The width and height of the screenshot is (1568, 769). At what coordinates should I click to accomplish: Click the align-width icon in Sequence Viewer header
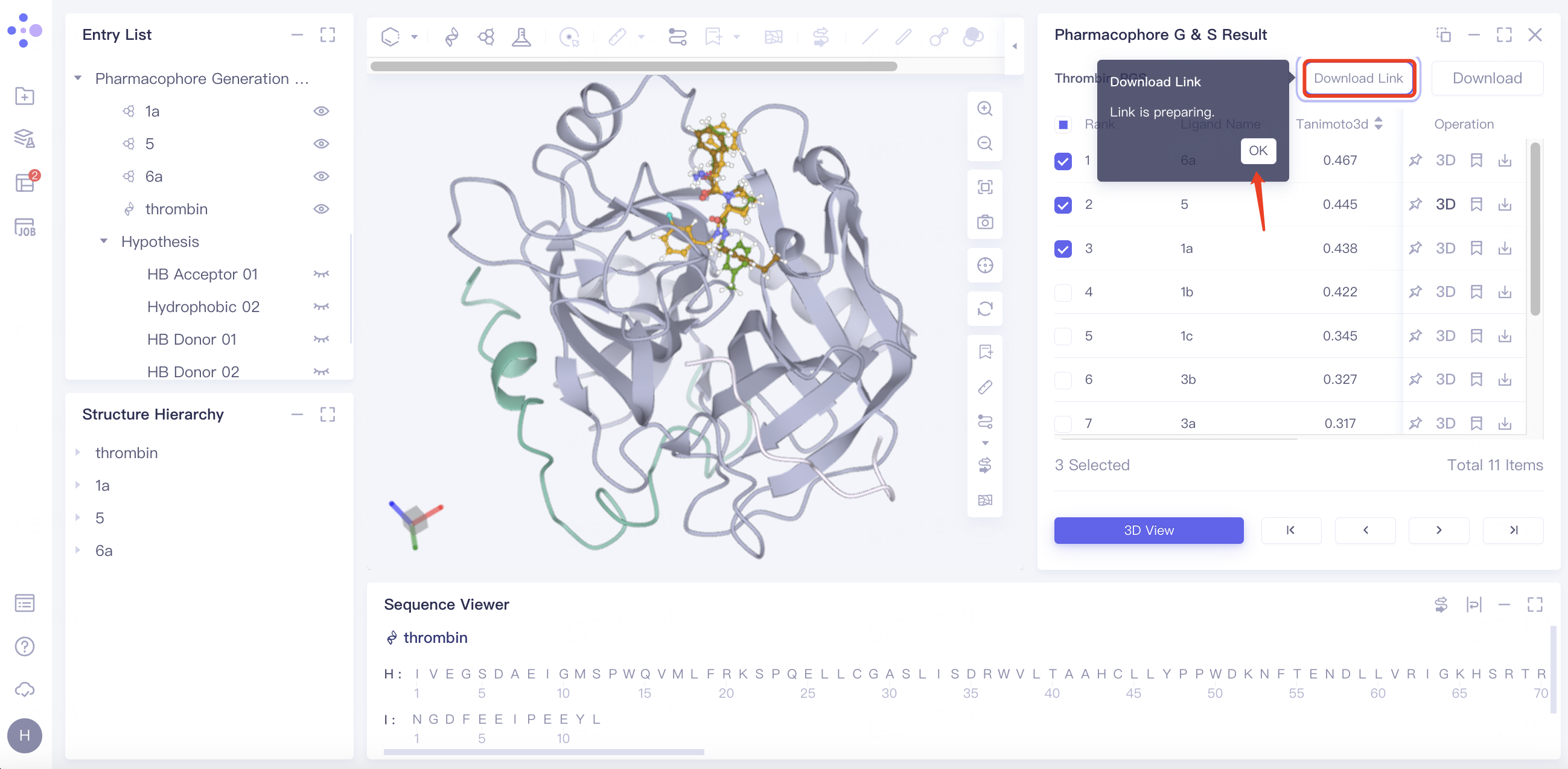pyautogui.click(x=1474, y=604)
